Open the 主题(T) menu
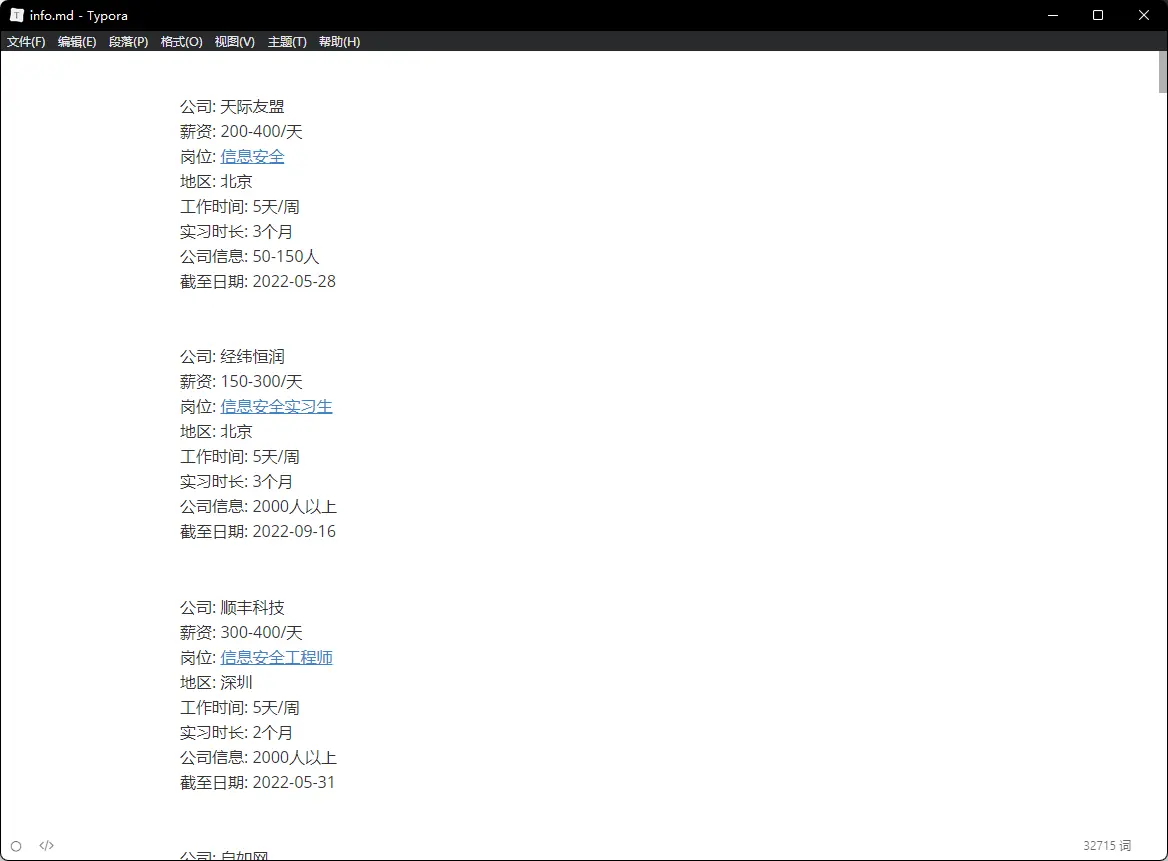 [x=287, y=42]
